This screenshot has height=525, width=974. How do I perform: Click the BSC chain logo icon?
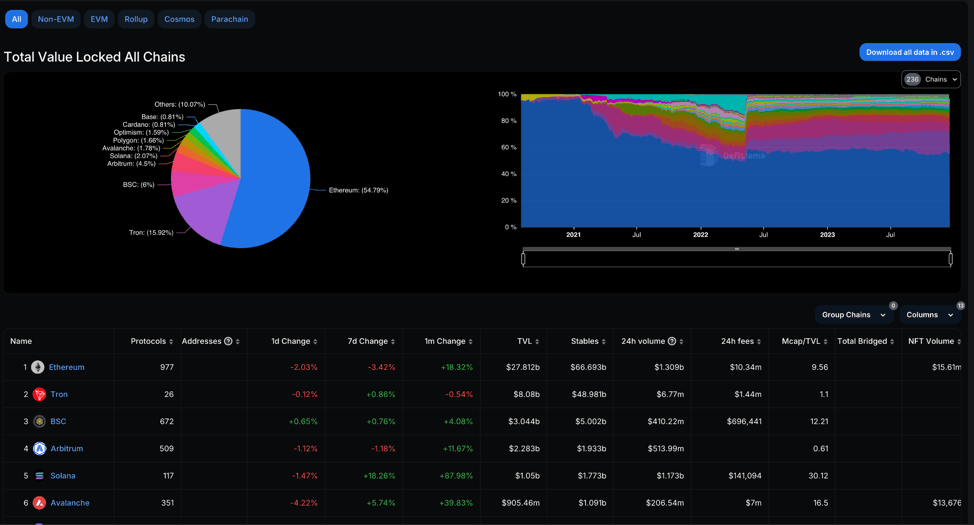[39, 421]
